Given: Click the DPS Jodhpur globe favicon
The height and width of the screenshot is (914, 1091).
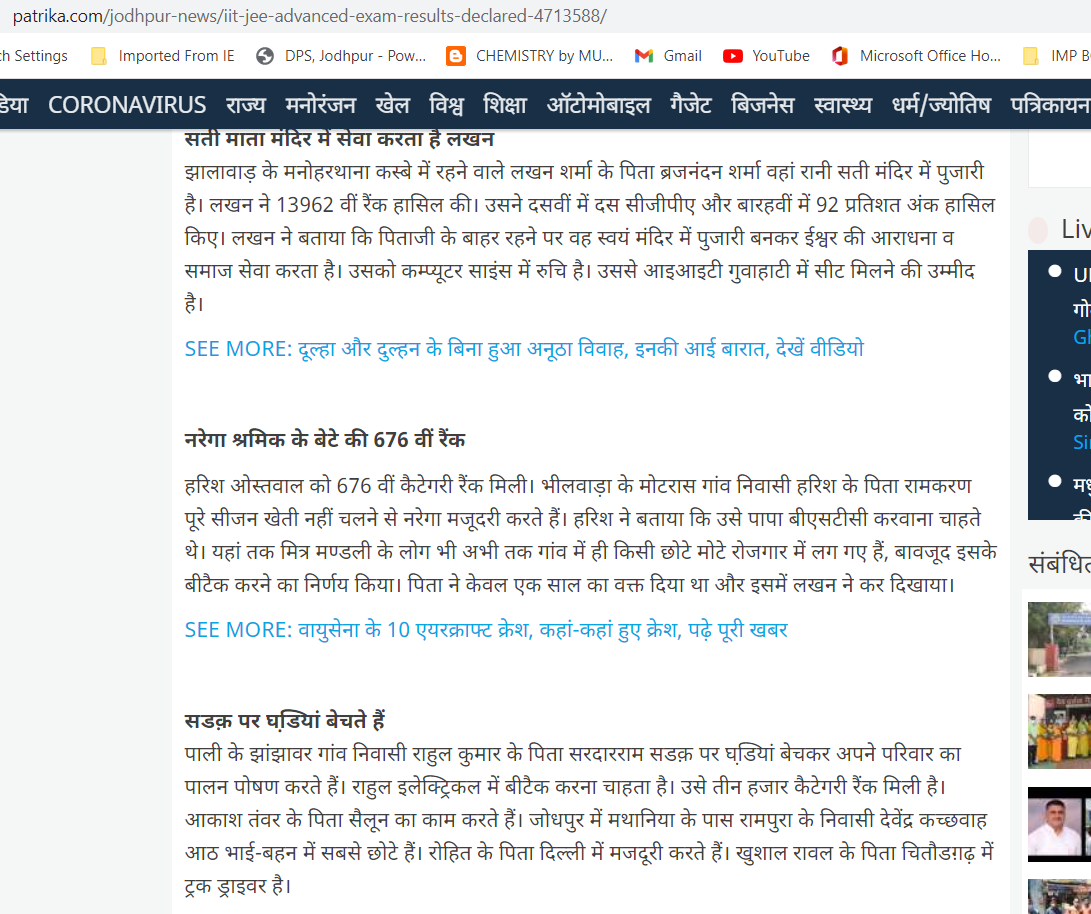Looking at the screenshot, I should click(x=264, y=56).
